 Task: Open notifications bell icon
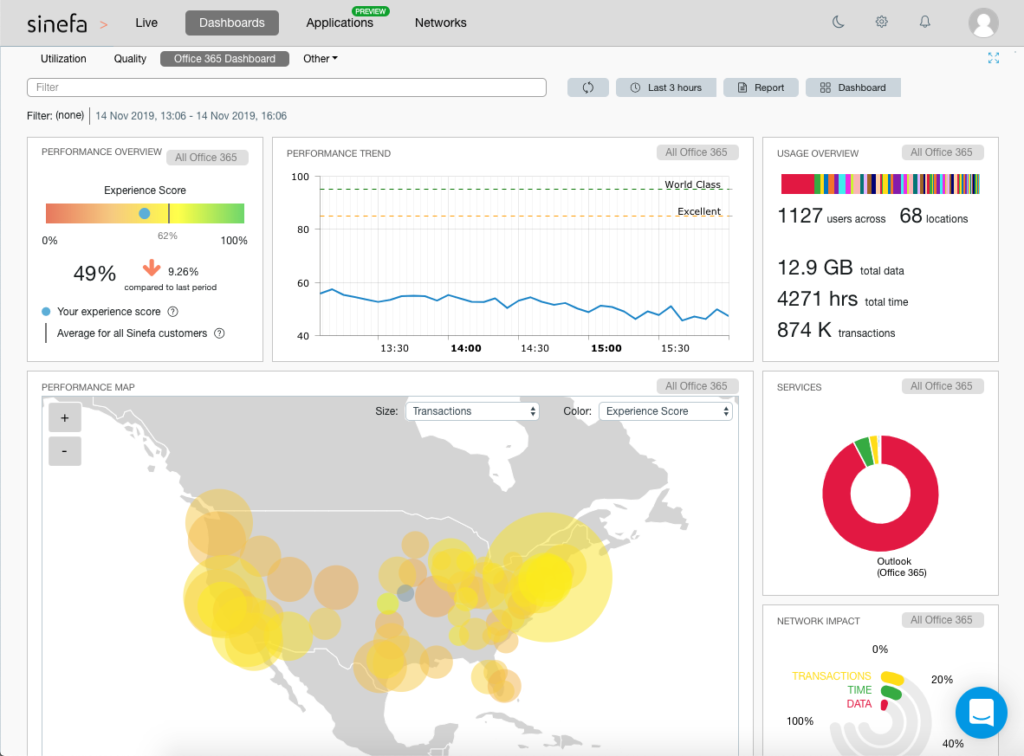925,22
